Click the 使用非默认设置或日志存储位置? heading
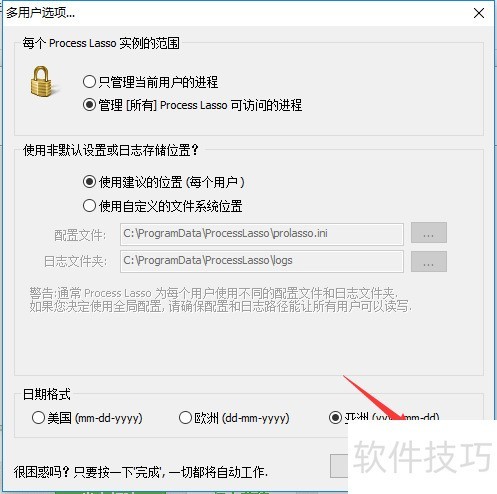Viewport: 497px width, 494px height. click(111, 150)
